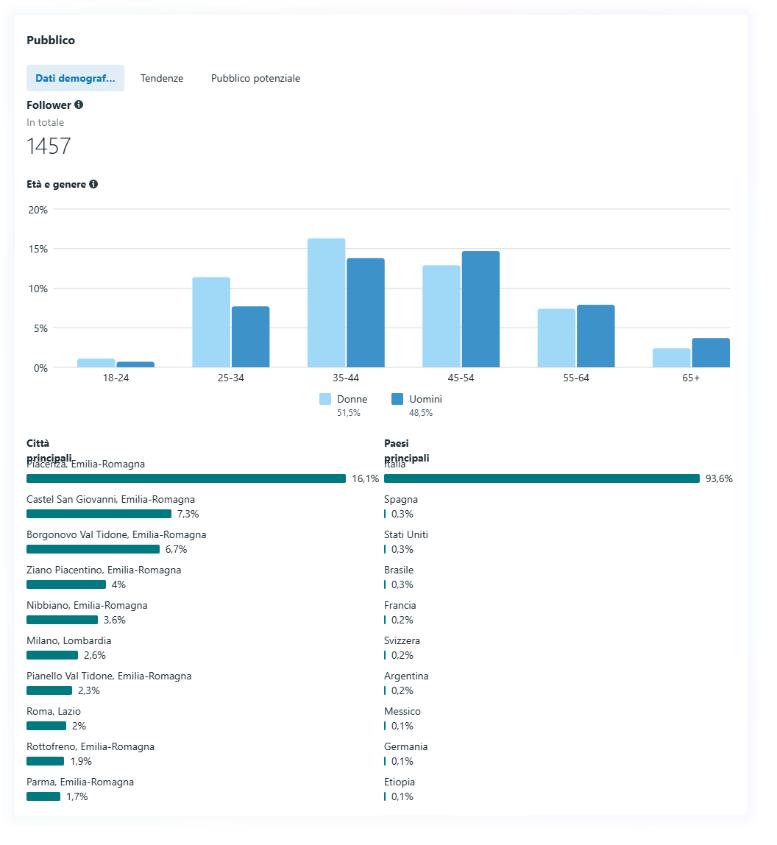Click the Stati Uniti country label

coord(406,535)
